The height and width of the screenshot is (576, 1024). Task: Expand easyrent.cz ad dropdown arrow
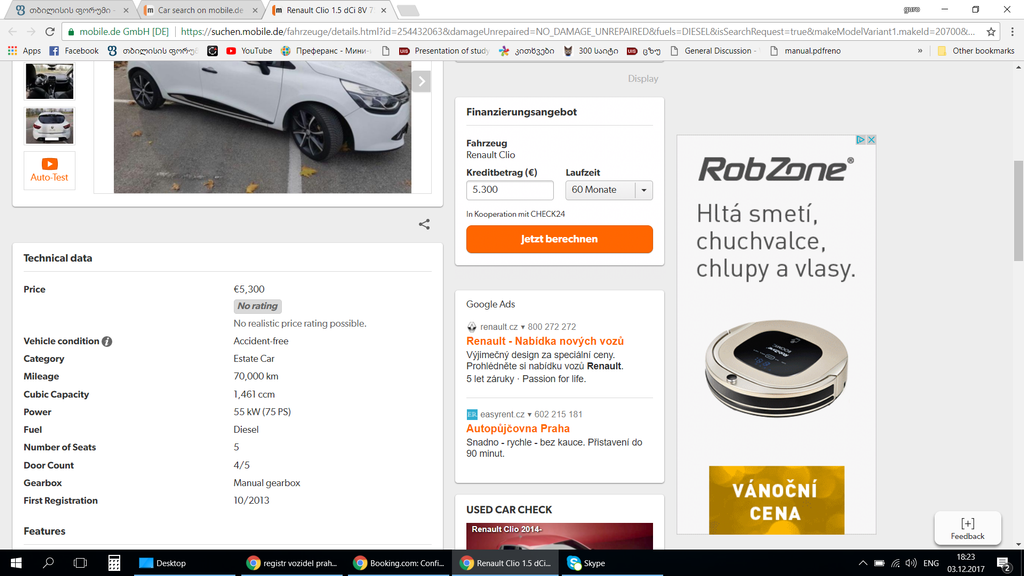tap(529, 415)
